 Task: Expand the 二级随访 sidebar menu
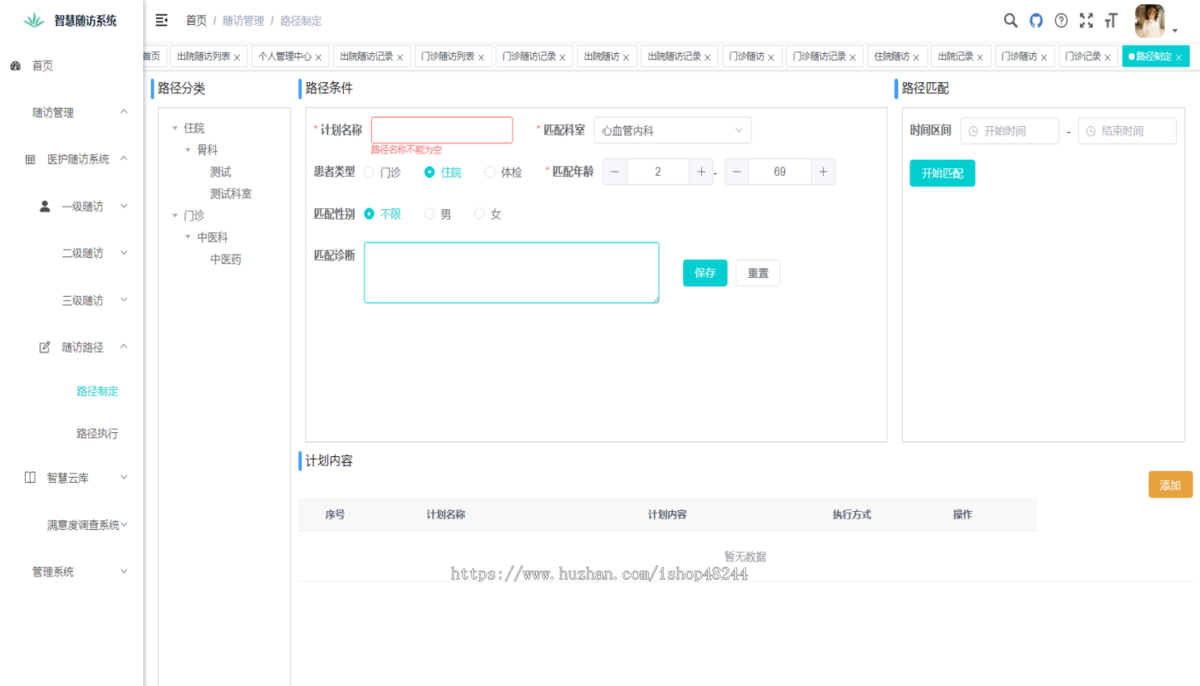[x=124, y=253]
